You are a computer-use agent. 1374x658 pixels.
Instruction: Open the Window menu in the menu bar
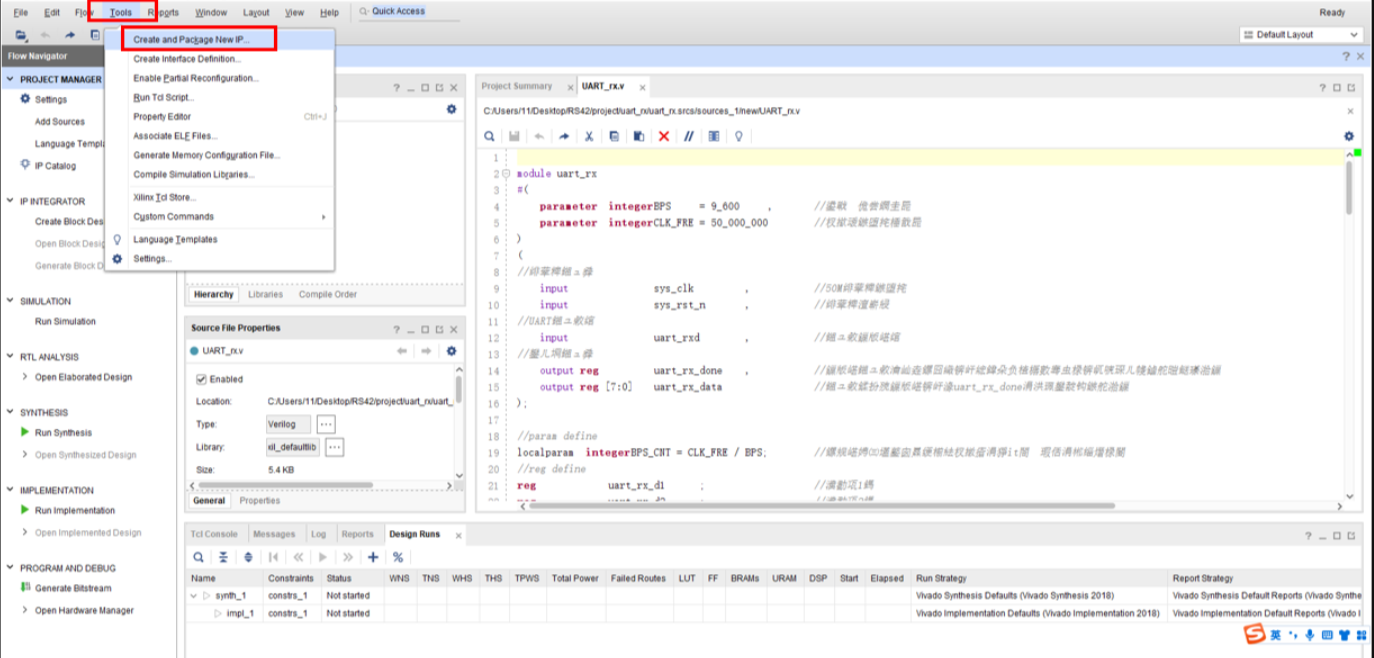[211, 13]
